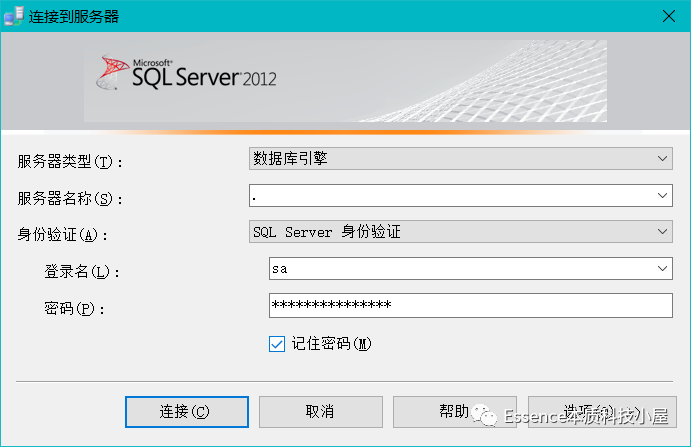The width and height of the screenshot is (691, 447).
Task: Click the 登录名(L) label
Action: tap(82, 272)
